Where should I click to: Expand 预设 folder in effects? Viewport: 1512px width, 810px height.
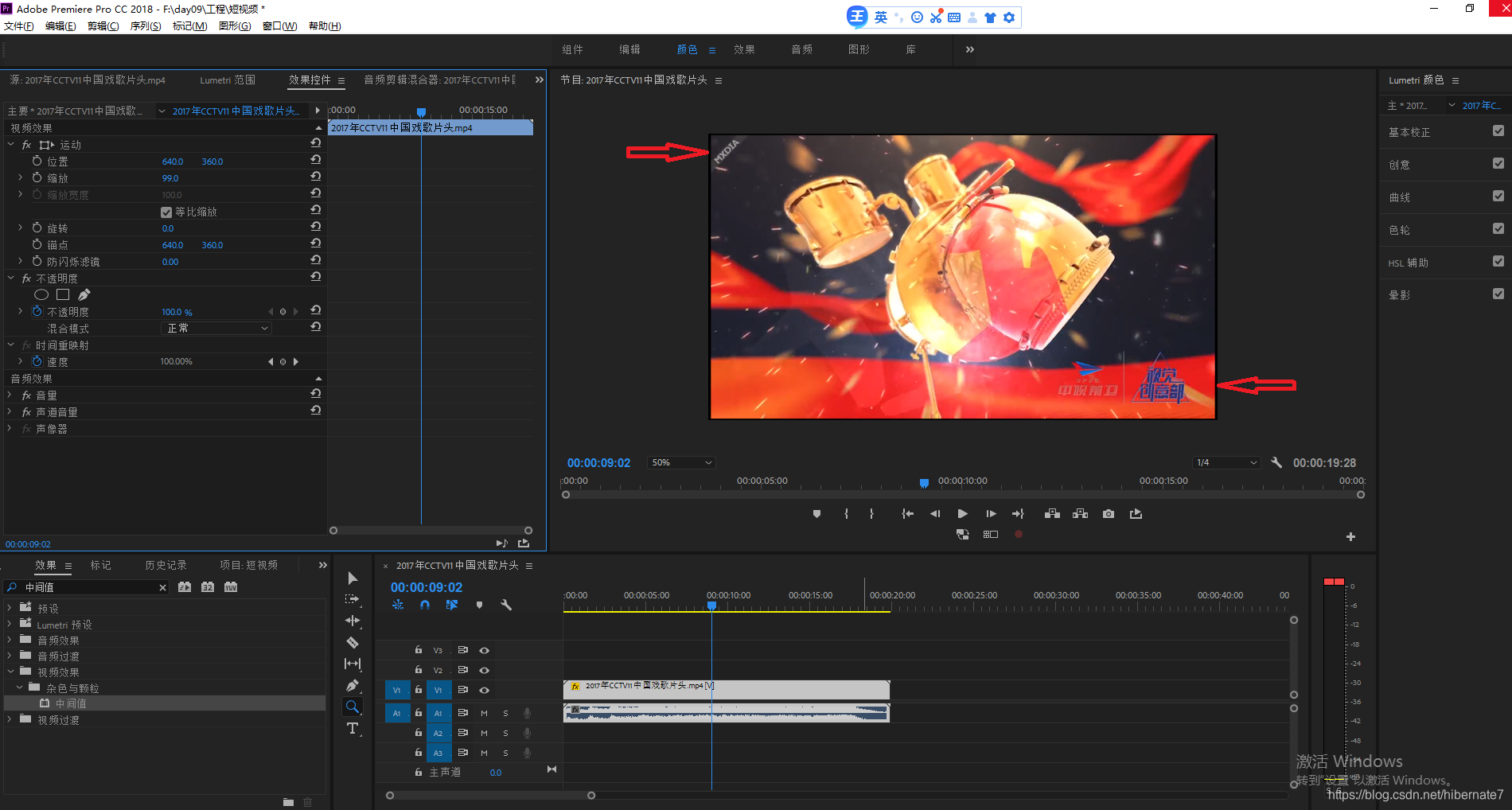(10, 608)
